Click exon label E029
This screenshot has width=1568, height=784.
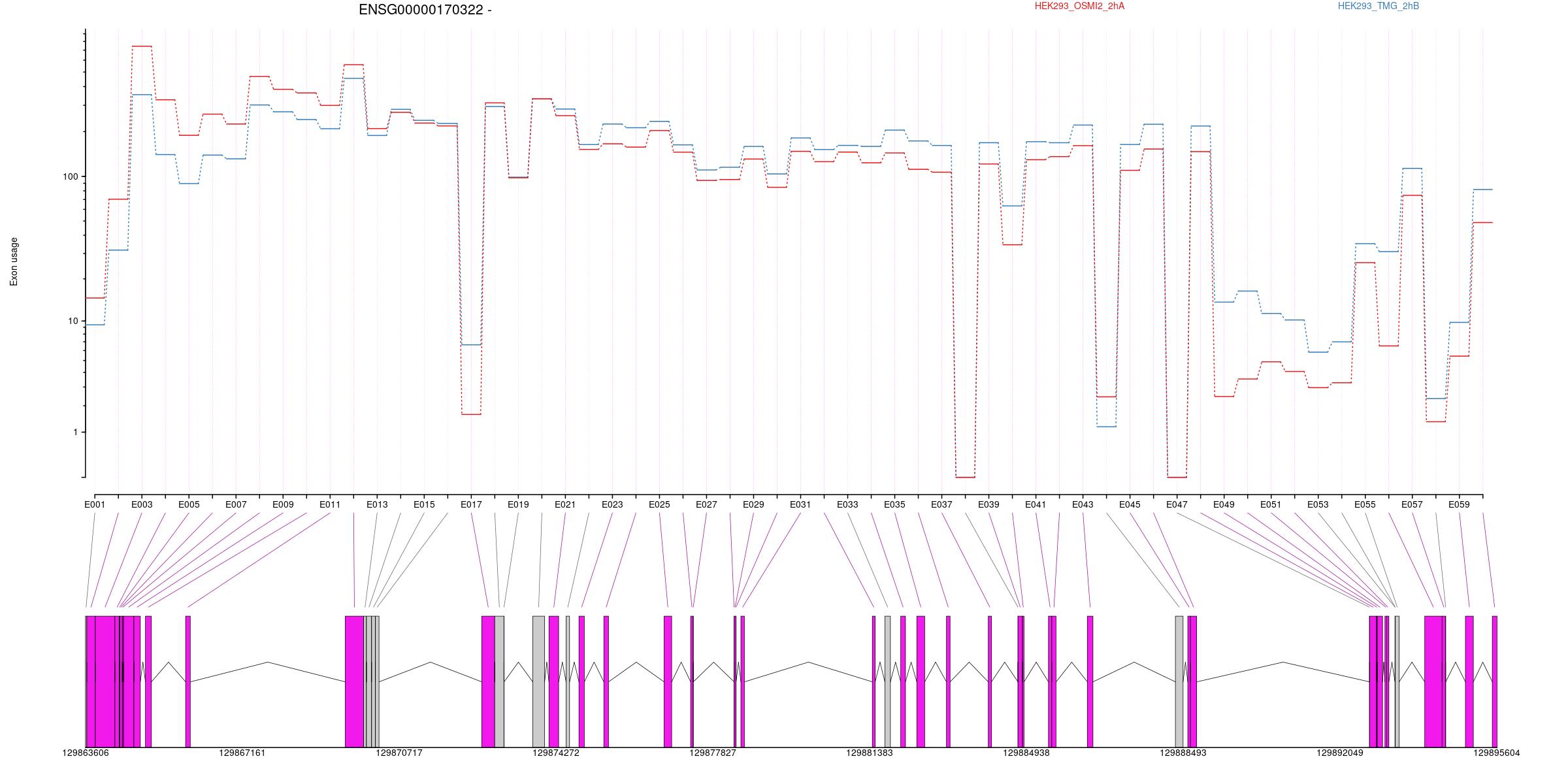[x=753, y=504]
